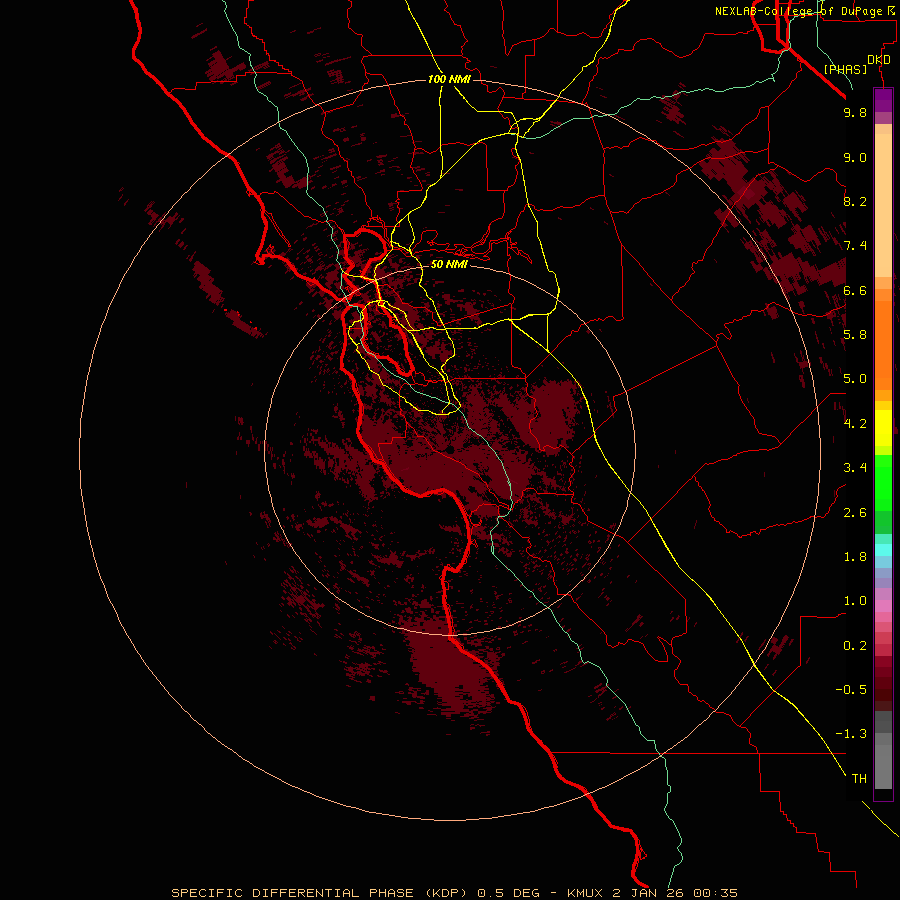Click the KMUX station identifier in the caption
Image resolution: width=900 pixels, height=900 pixels.
click(x=585, y=893)
